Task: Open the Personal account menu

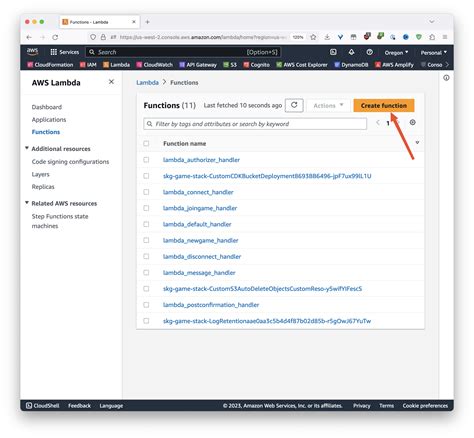Action: tap(433, 52)
